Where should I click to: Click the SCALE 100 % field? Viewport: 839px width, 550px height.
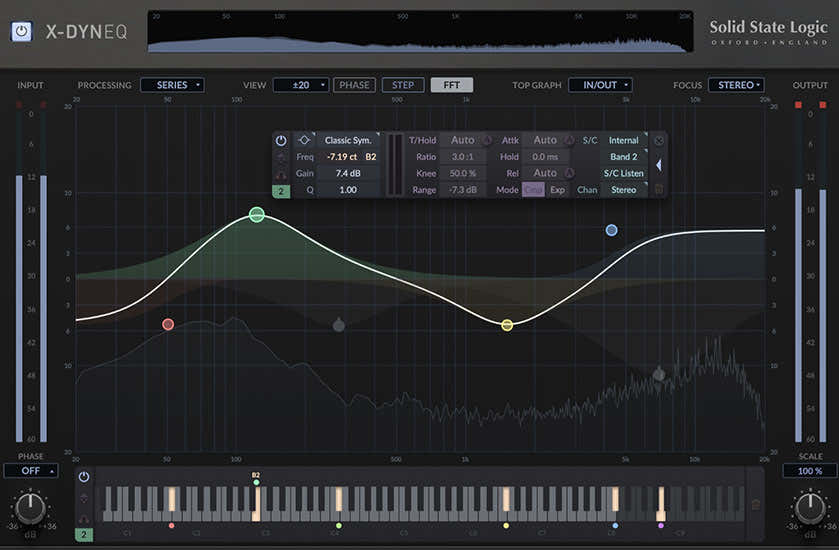[810, 471]
